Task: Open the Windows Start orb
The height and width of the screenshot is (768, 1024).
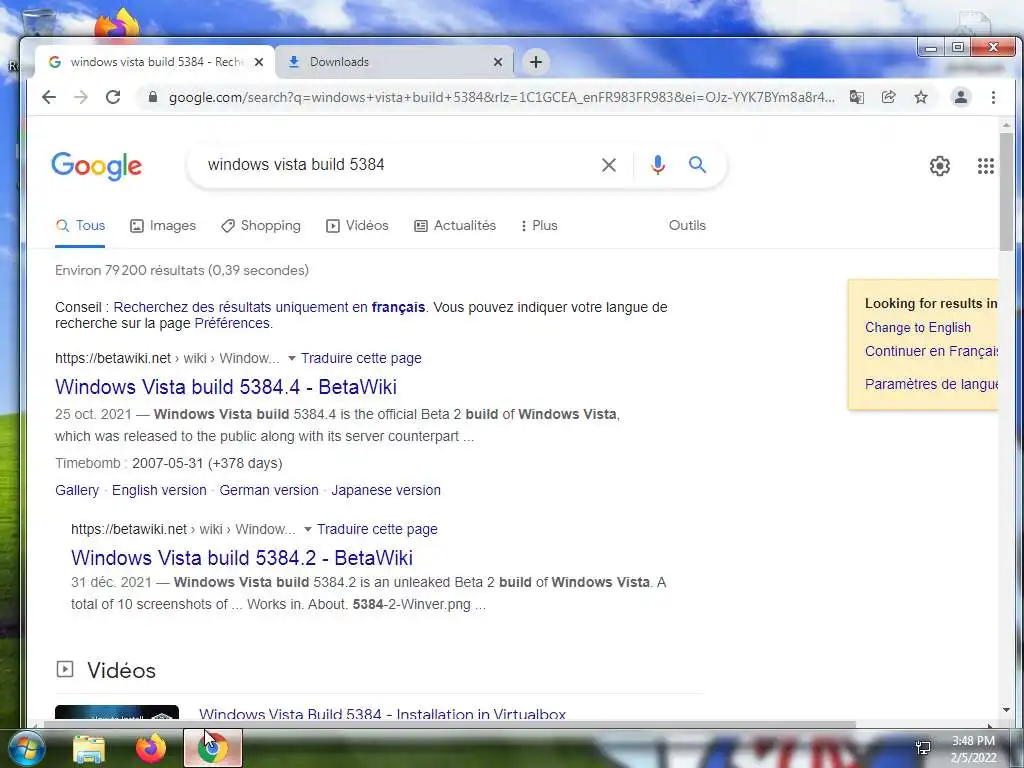Action: [x=27, y=748]
